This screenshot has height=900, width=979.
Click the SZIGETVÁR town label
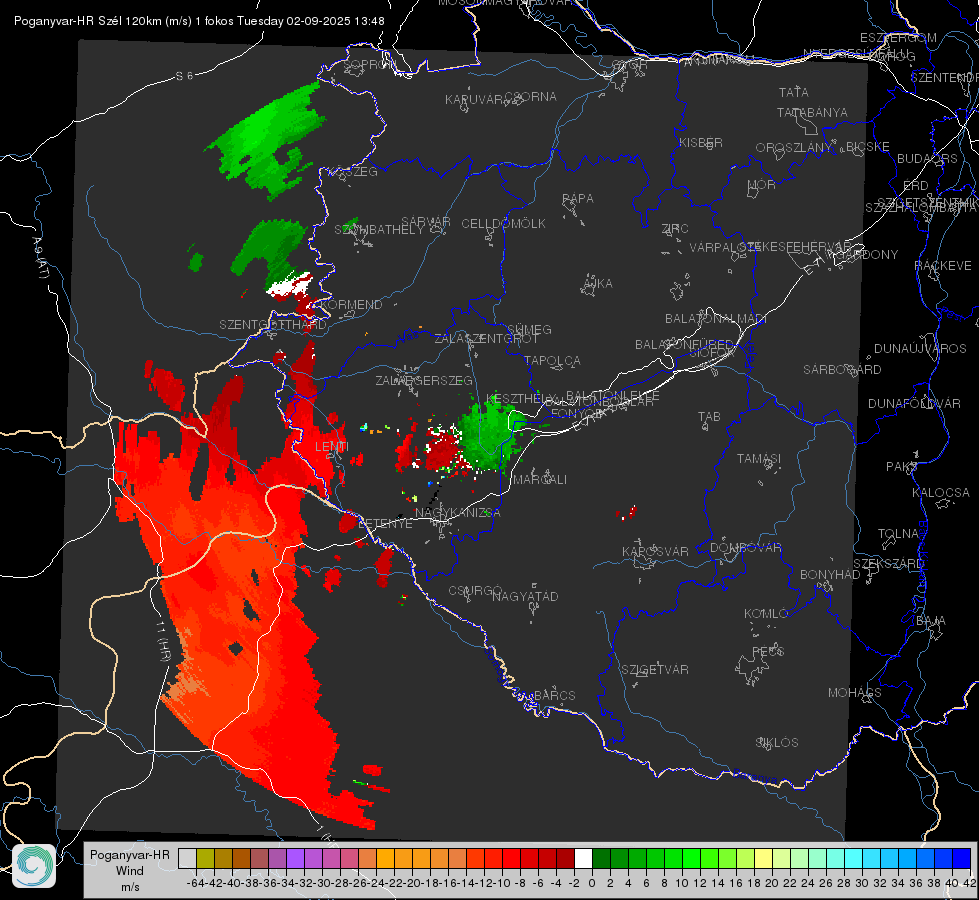coord(655,670)
